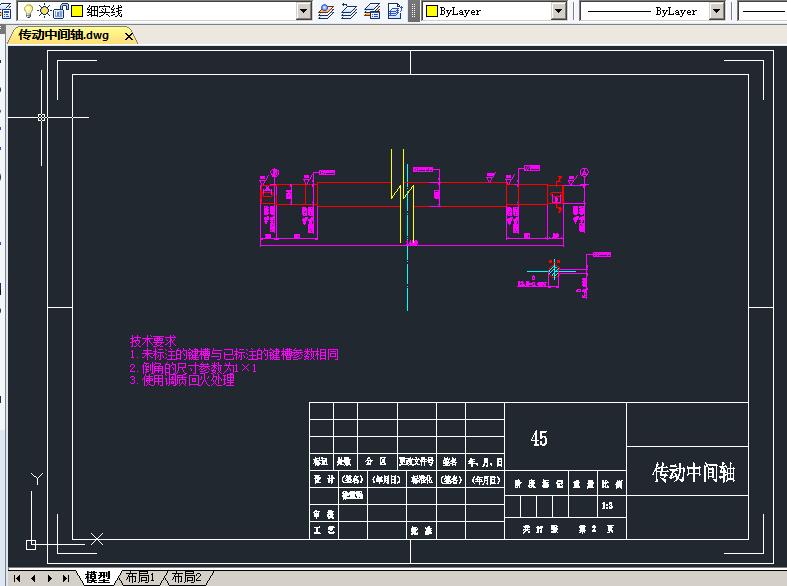
Task: Toggle layer freeze sun icon
Action: [44, 10]
